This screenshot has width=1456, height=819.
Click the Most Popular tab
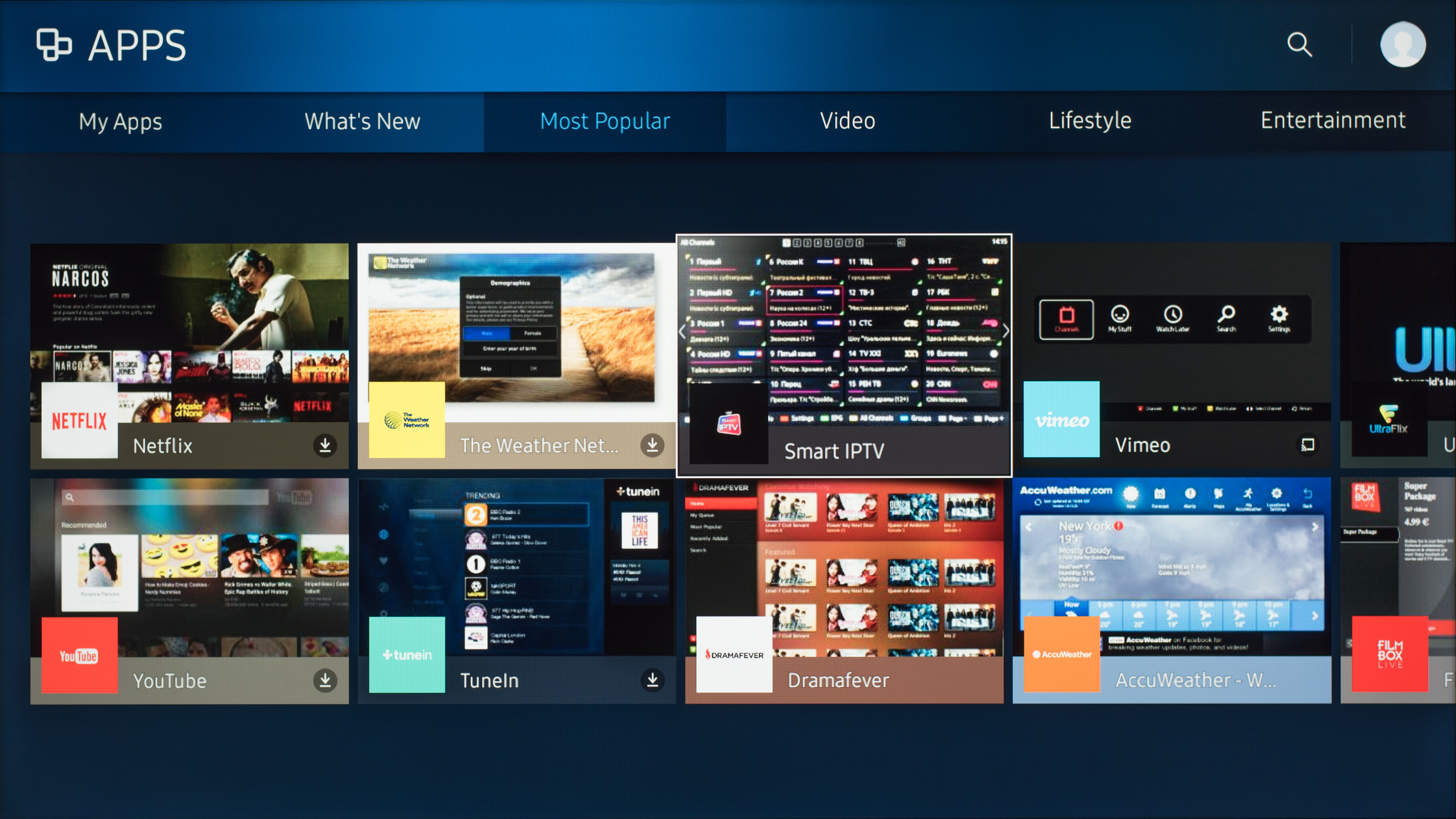pyautogui.click(x=605, y=121)
